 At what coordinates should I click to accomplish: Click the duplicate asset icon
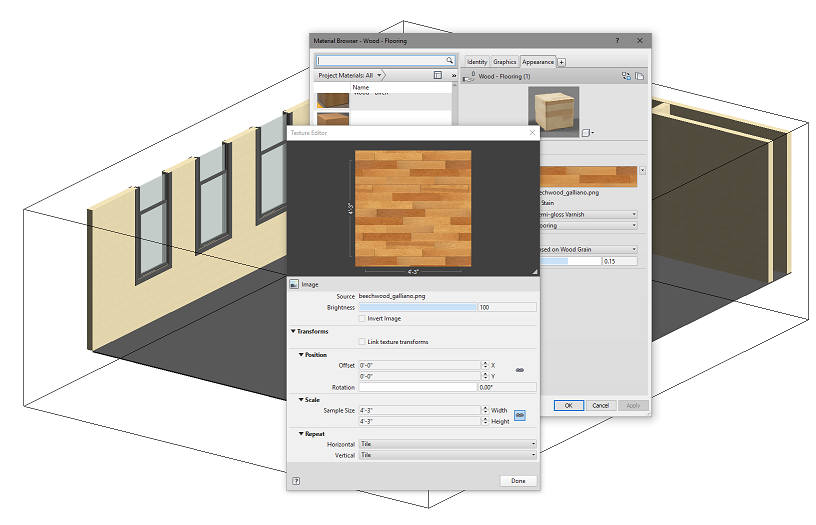coord(640,76)
